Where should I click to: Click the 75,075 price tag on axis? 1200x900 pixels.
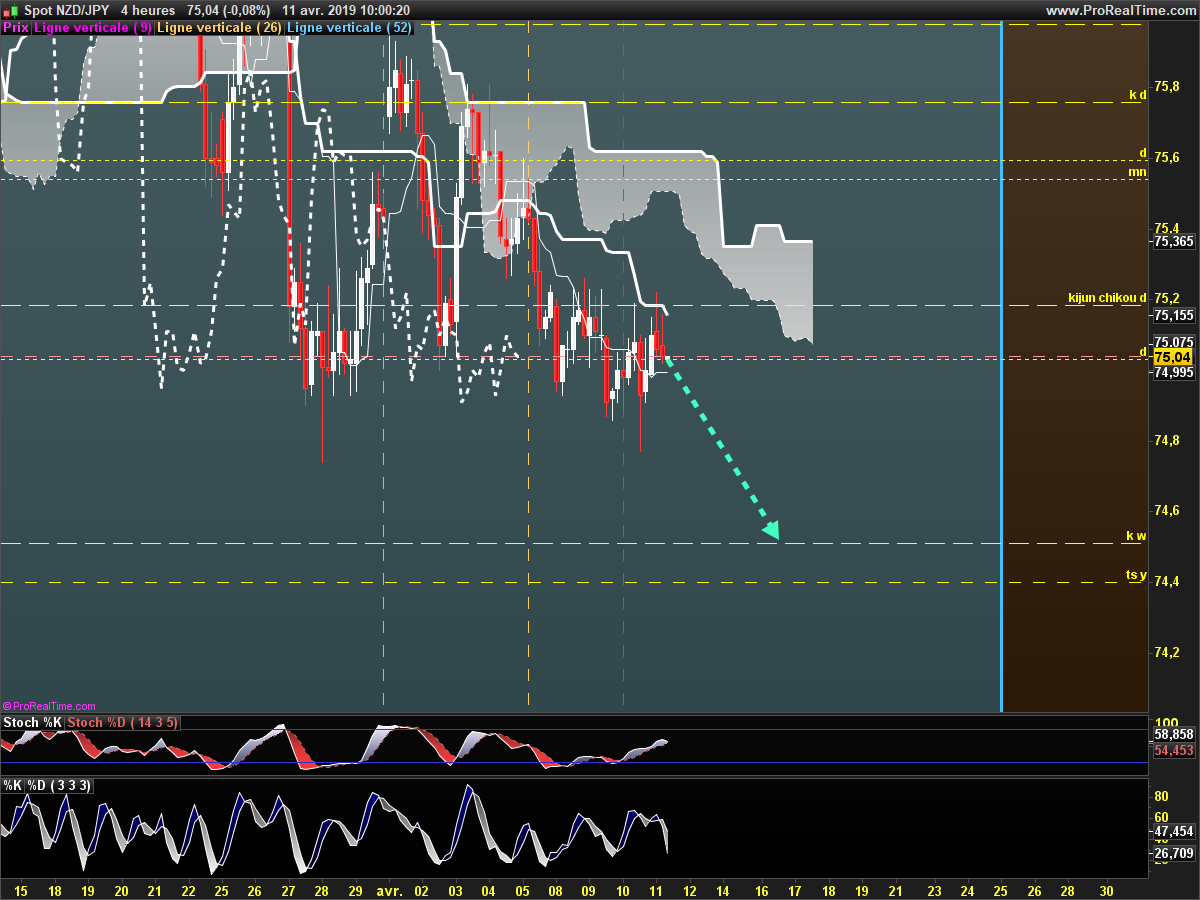(x=1173, y=341)
